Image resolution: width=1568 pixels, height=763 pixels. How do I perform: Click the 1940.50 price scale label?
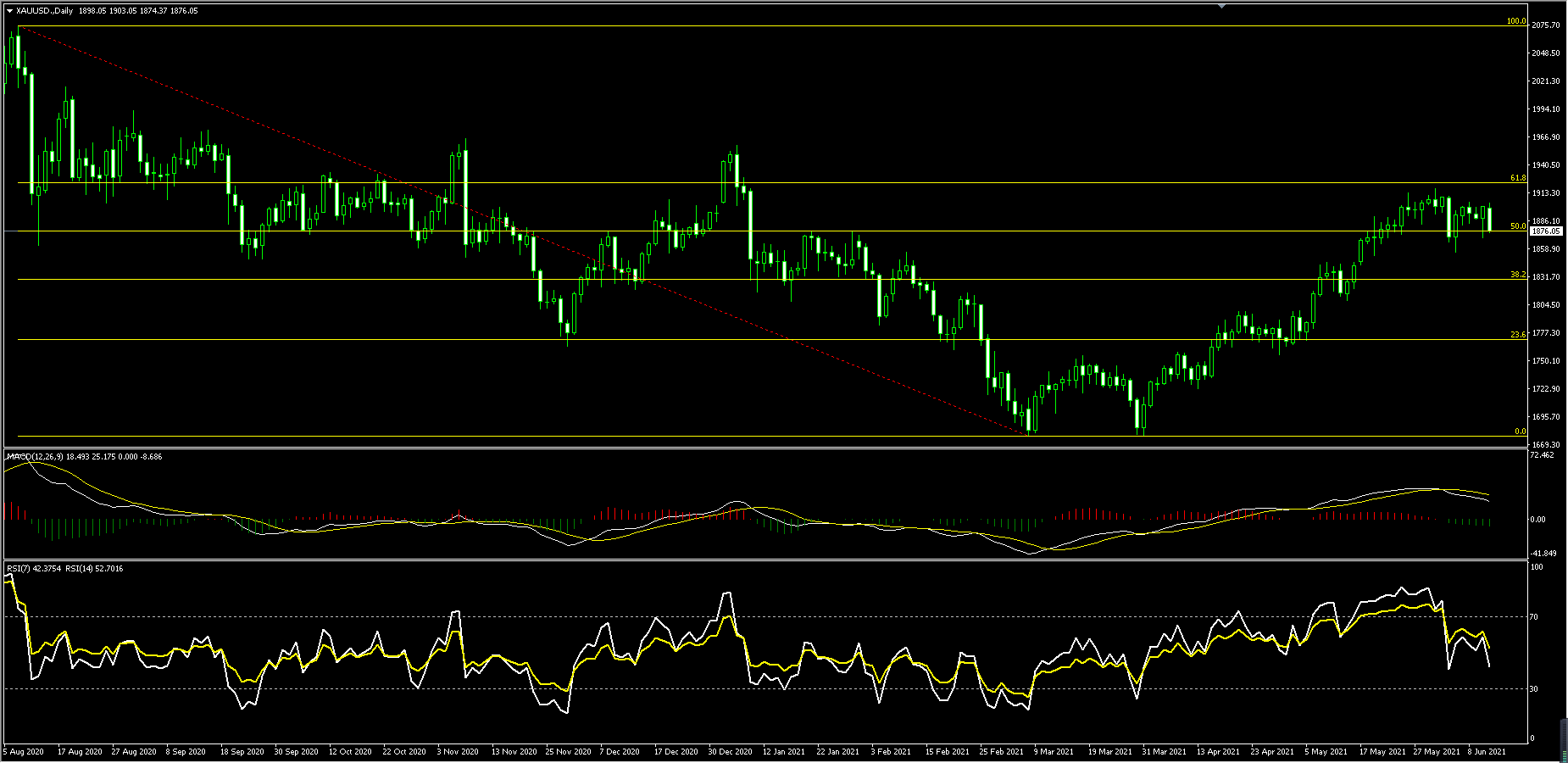[1547, 165]
